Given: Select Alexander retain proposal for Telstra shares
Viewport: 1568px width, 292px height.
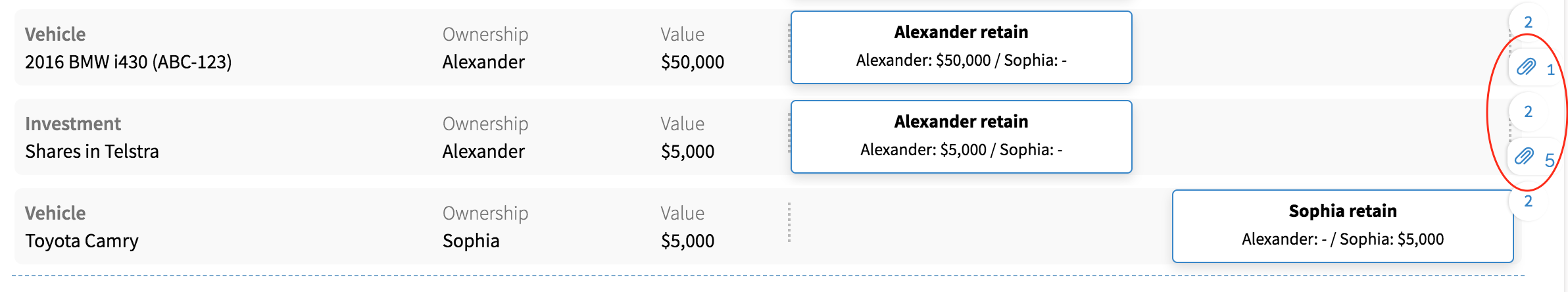Looking at the screenshot, I should 961,137.
